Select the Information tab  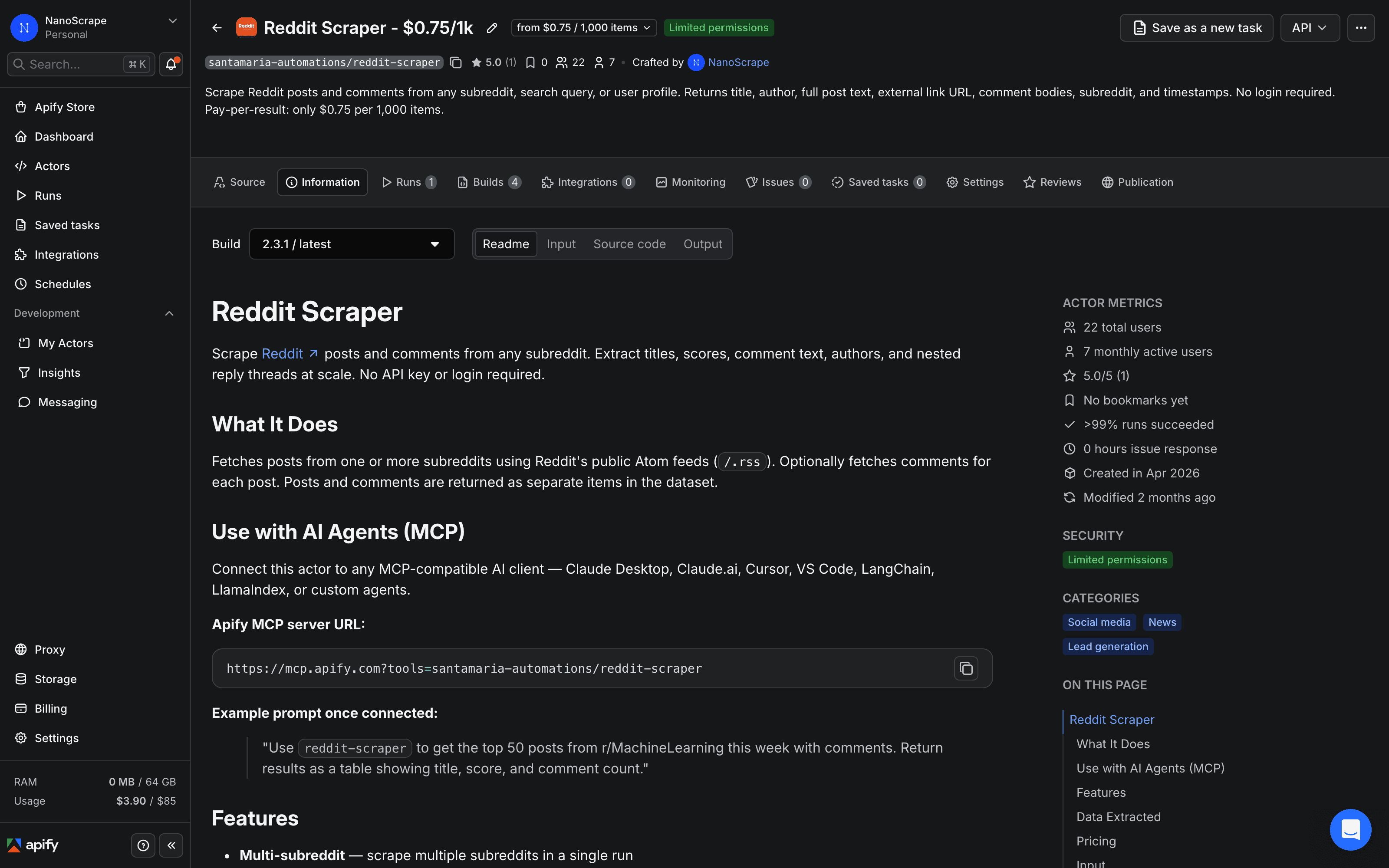(x=323, y=182)
